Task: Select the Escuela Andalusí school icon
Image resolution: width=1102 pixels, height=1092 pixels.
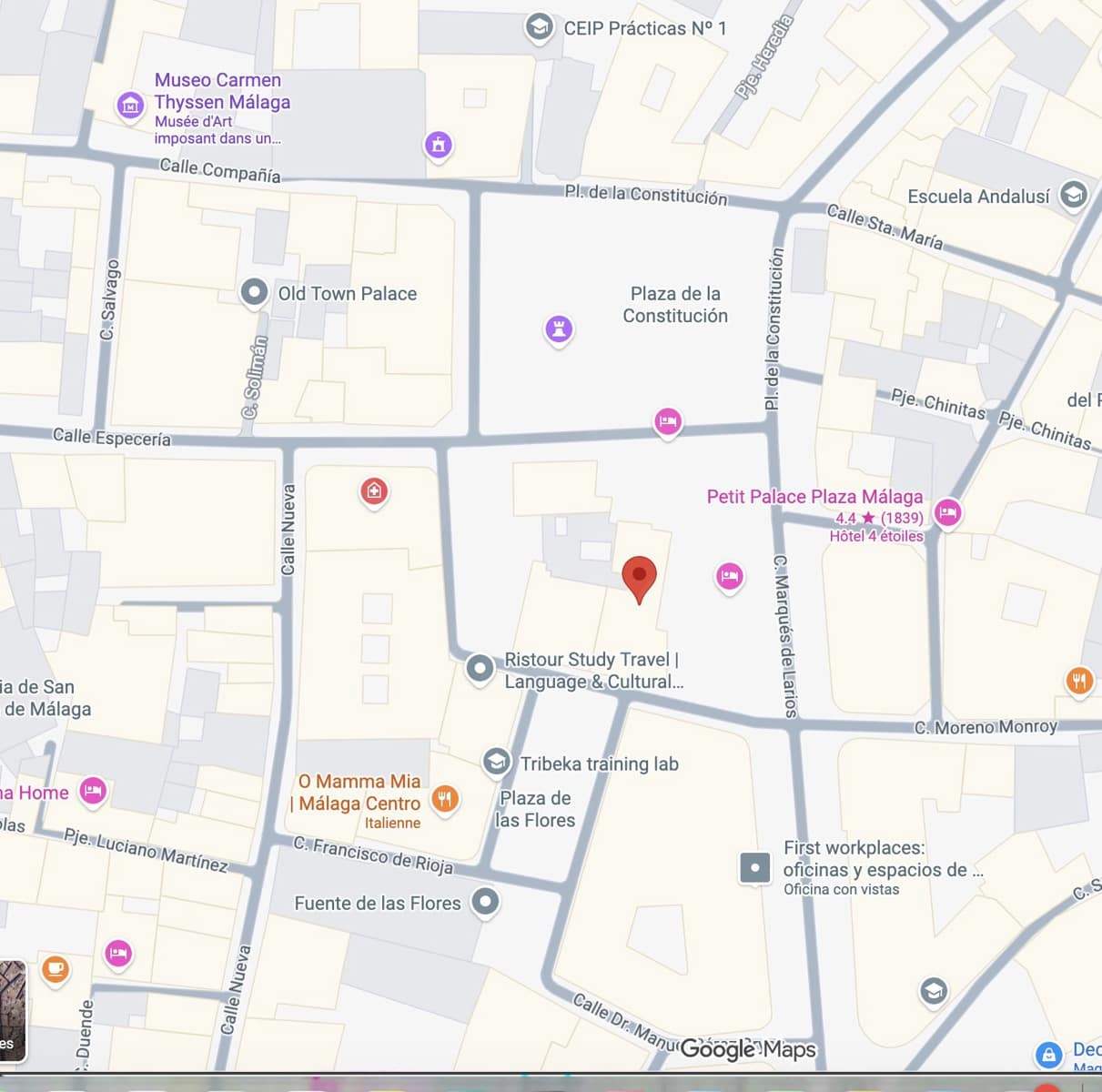Action: pos(1074,195)
